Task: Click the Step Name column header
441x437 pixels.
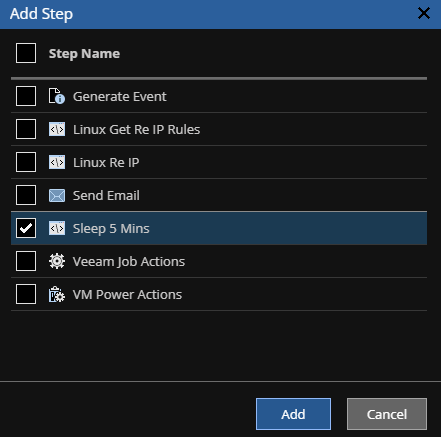Action: 84,53
